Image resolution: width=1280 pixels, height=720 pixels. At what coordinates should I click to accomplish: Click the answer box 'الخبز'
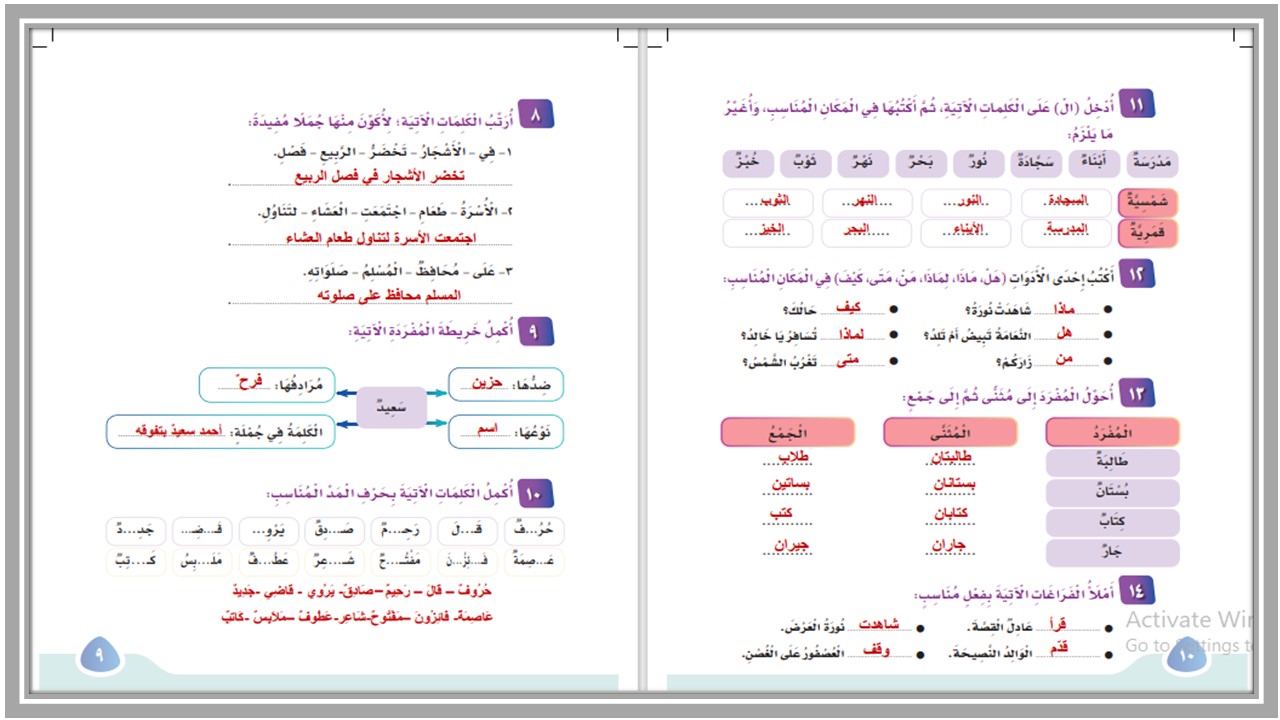tap(768, 232)
